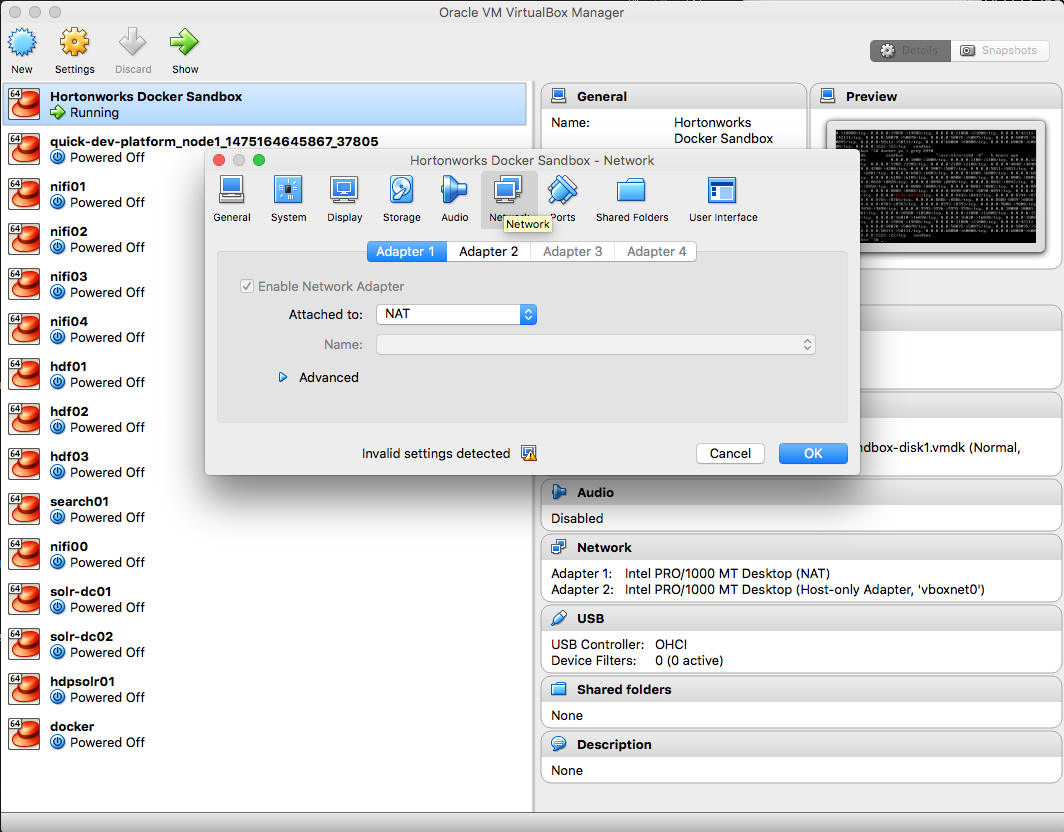The image size is (1064, 832).
Task: Click the Shared Folders icon
Action: [631, 192]
